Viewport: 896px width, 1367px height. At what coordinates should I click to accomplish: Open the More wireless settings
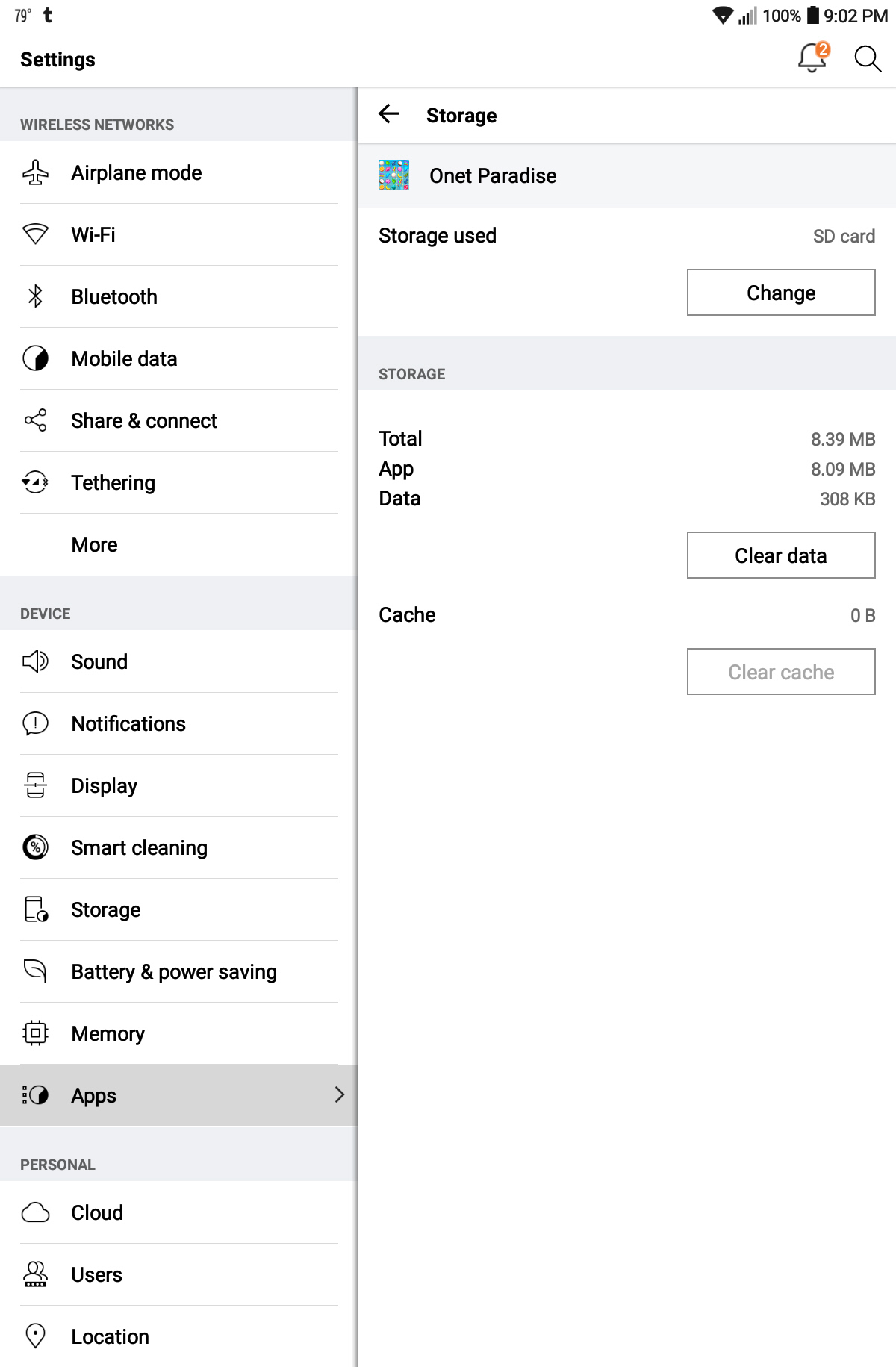[95, 545]
